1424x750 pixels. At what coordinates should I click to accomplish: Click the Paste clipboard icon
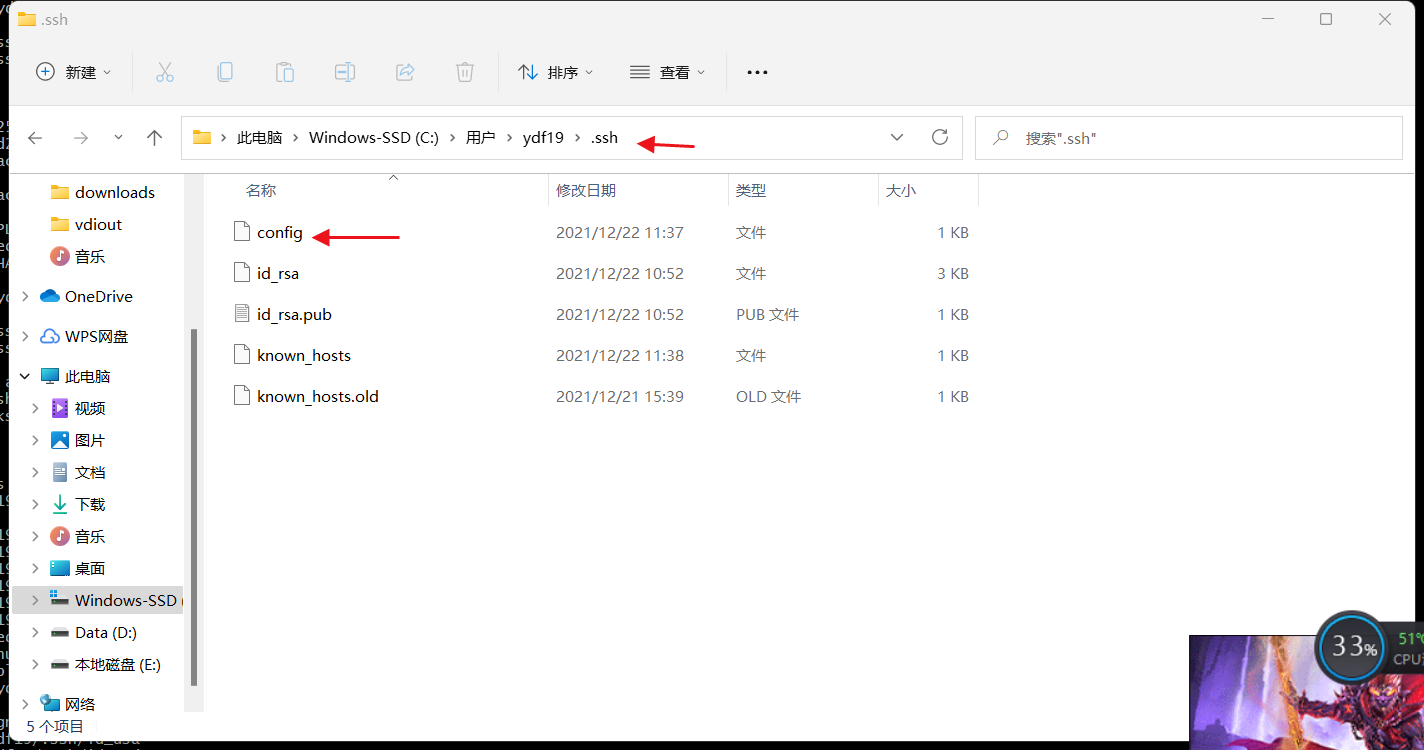(x=285, y=72)
